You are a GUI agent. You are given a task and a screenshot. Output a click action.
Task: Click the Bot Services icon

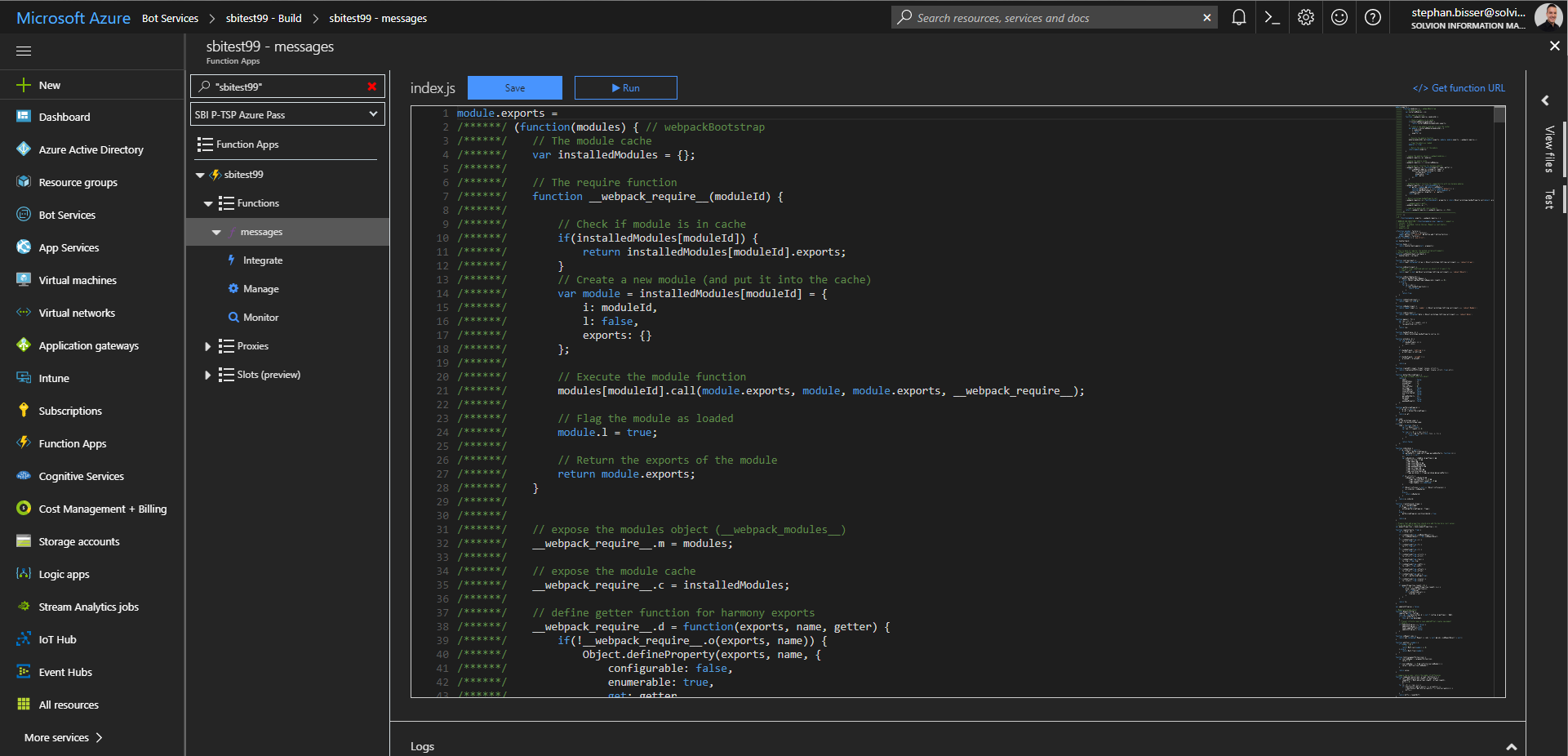pos(24,215)
